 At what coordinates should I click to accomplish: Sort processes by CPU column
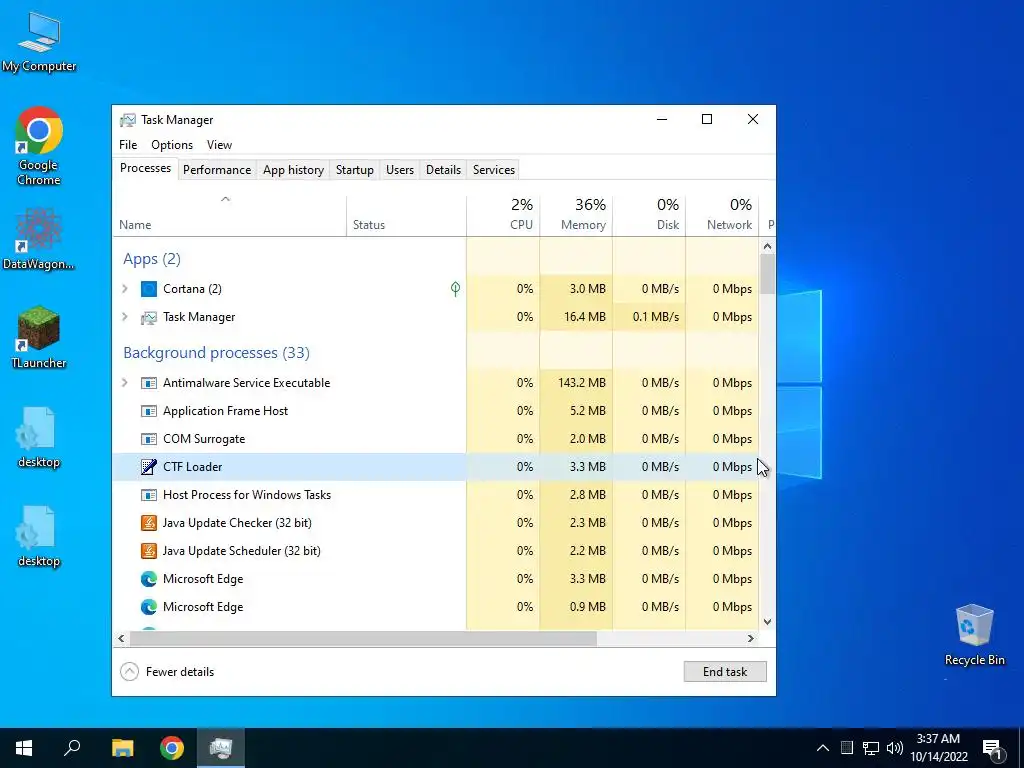pyautogui.click(x=503, y=216)
